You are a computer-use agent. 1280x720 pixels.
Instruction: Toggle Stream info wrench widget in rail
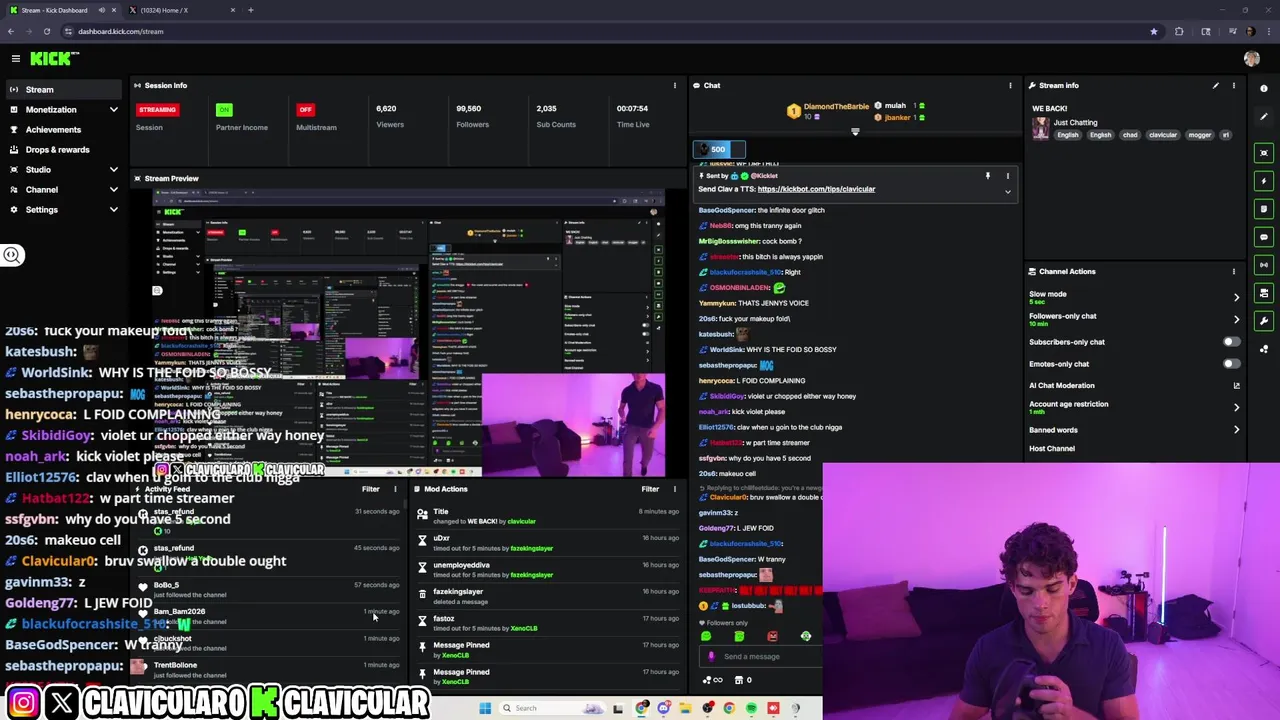pyautogui.click(x=1264, y=321)
